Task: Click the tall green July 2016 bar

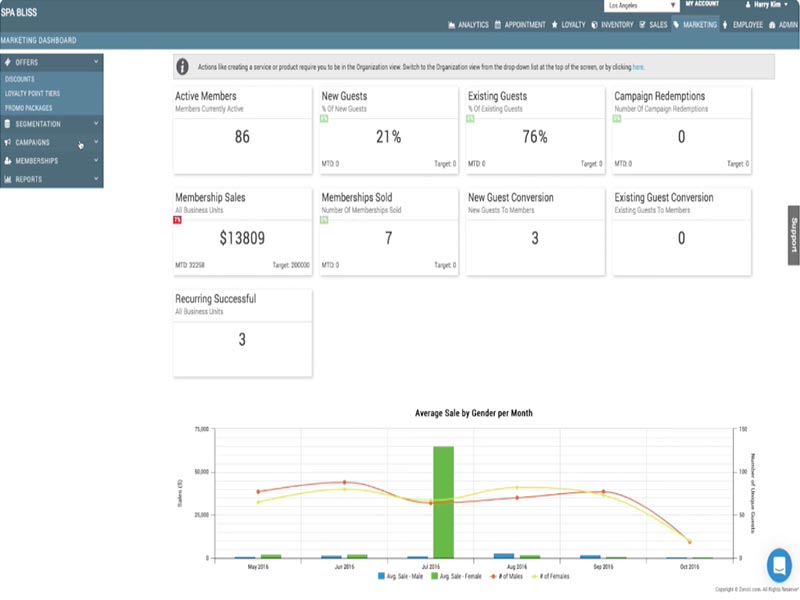Action: [443, 502]
